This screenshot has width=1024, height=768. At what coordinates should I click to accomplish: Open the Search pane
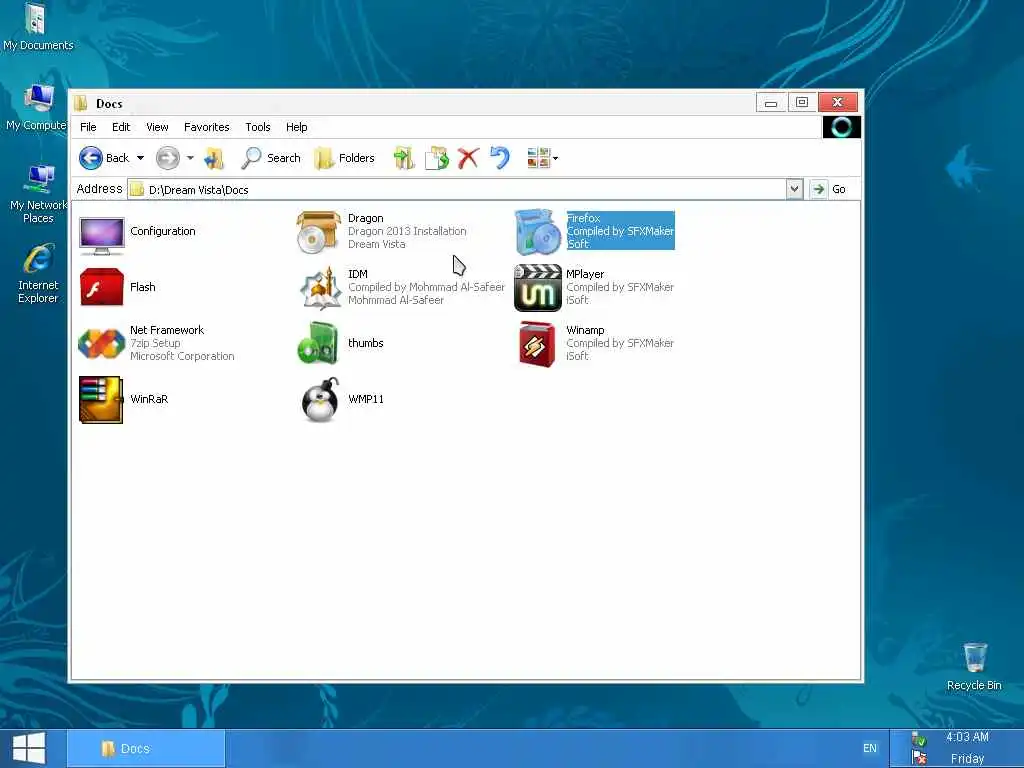tap(271, 158)
